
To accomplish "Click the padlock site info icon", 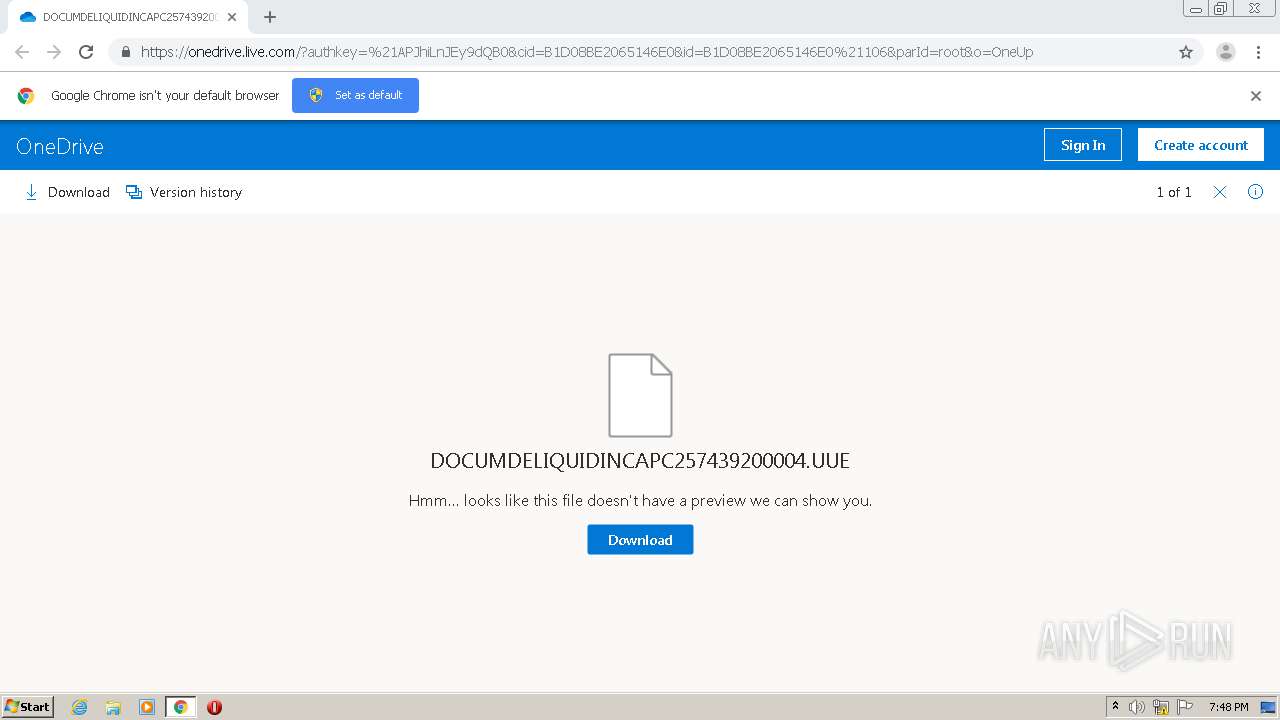I will point(126,52).
